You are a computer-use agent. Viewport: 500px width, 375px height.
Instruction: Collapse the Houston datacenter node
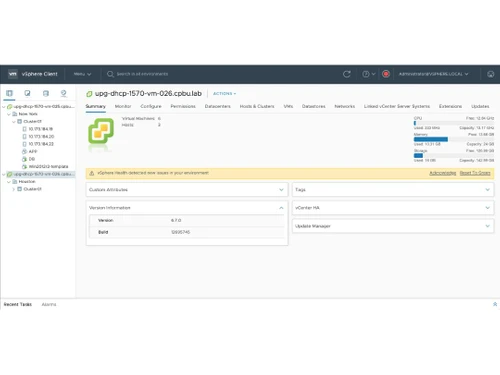coord(9,182)
